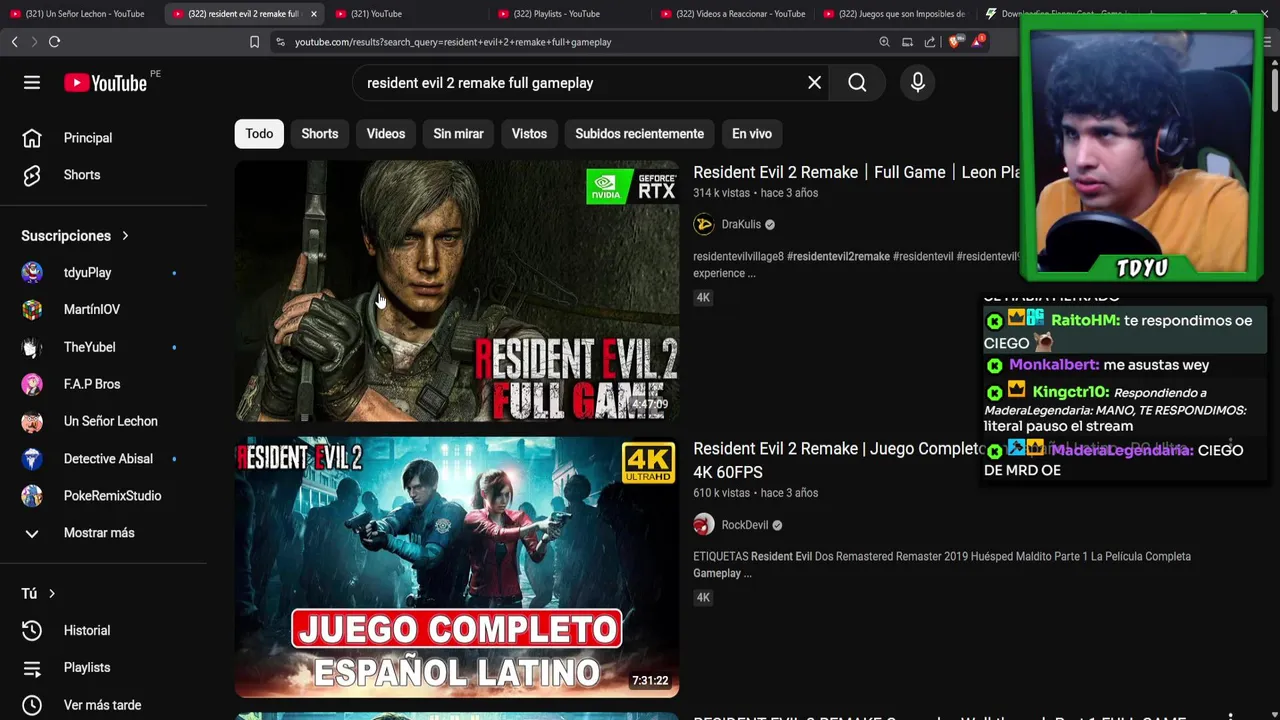Open DraKulis channel name link

click(741, 224)
